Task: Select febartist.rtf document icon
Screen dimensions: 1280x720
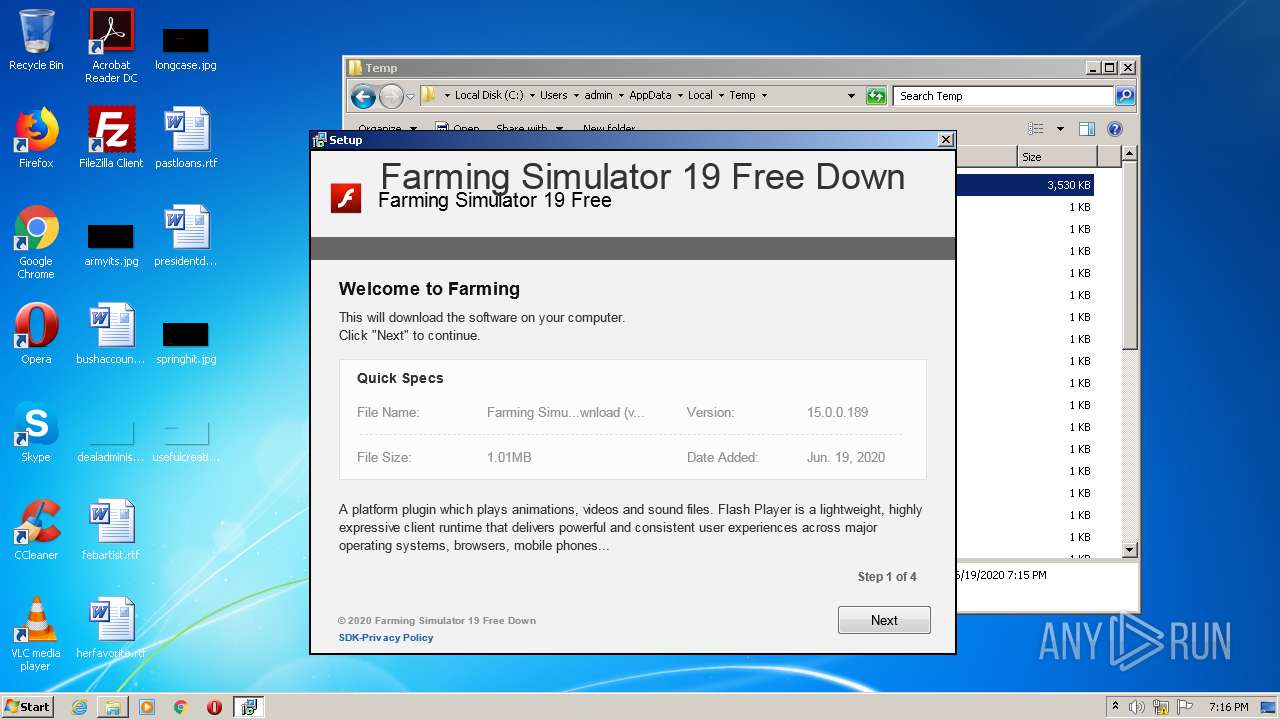Action: 111,530
